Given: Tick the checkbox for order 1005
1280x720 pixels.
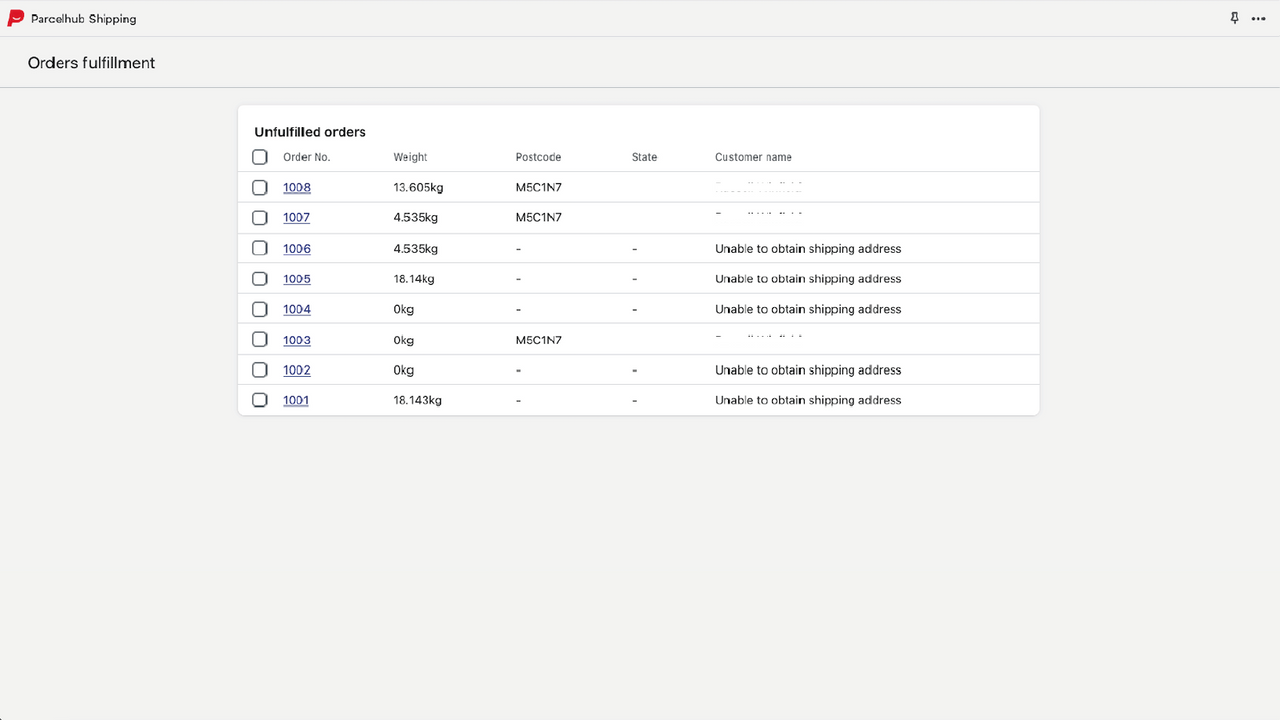Looking at the screenshot, I should coord(260,278).
